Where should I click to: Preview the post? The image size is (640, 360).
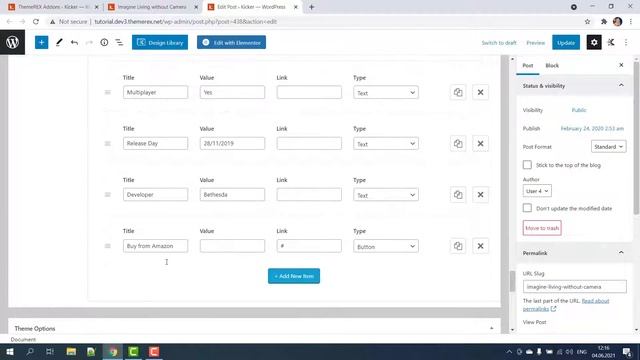pyautogui.click(x=536, y=43)
